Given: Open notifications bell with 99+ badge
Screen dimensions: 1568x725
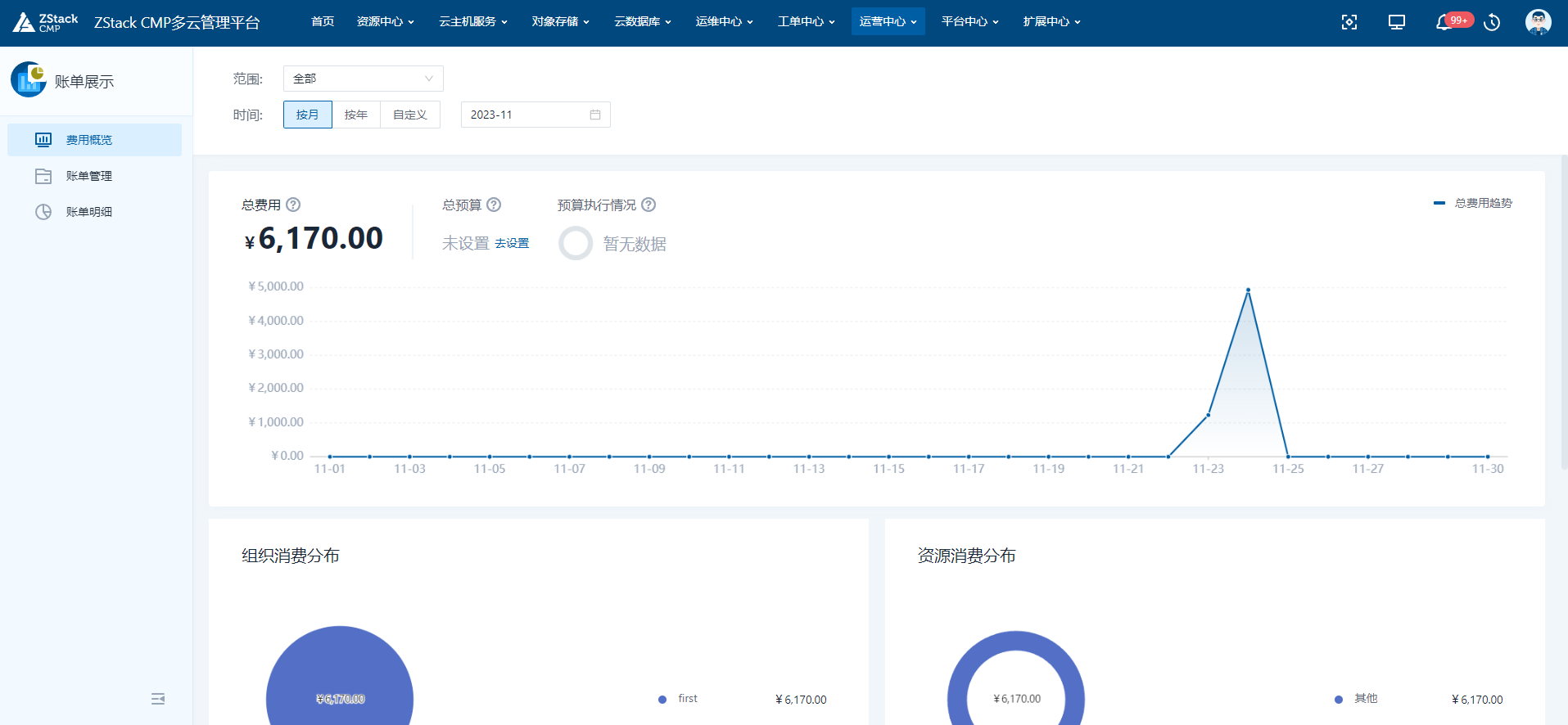Looking at the screenshot, I should click(x=1444, y=22).
